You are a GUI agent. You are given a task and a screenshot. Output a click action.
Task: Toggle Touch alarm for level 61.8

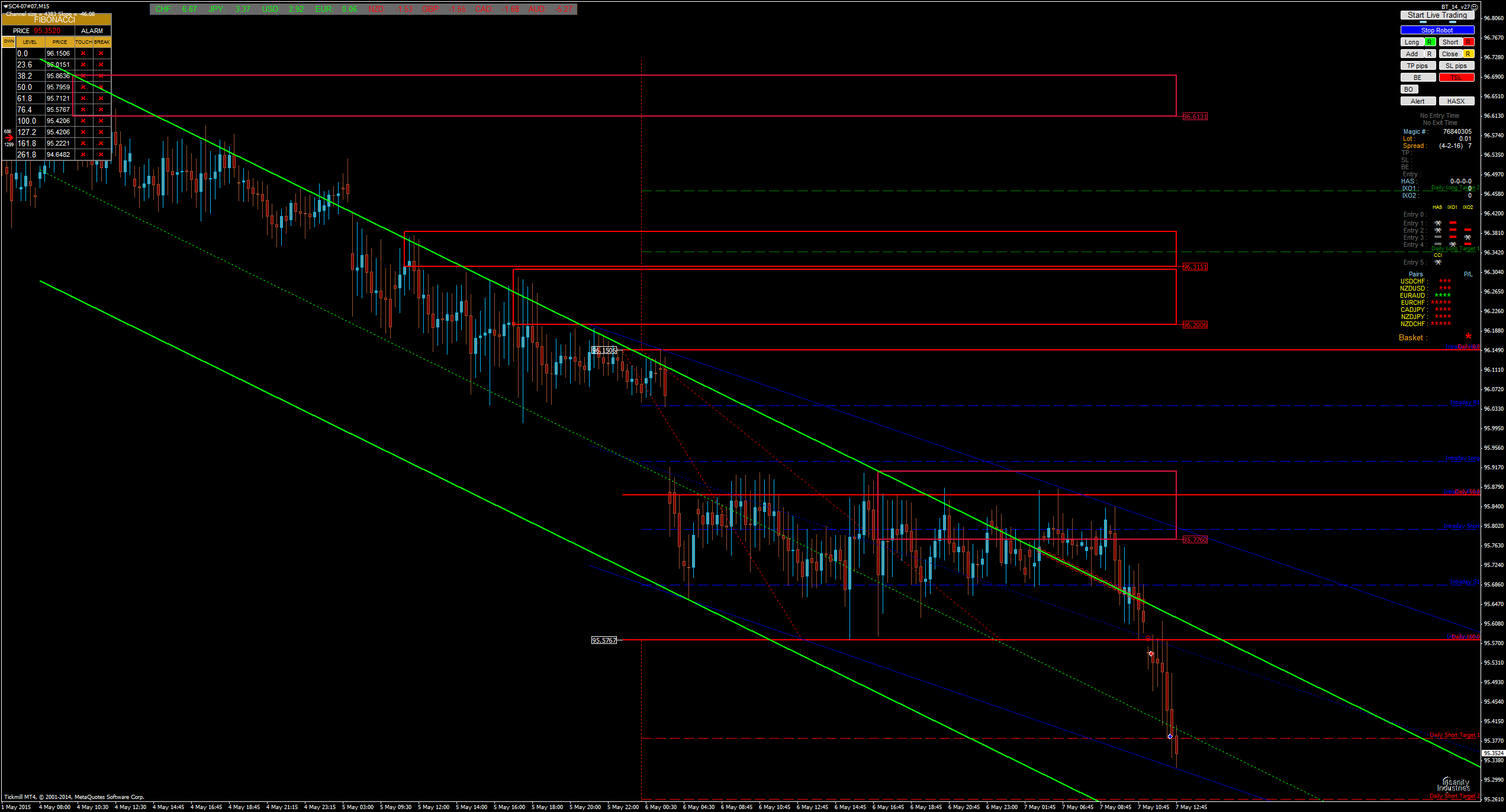(83, 98)
